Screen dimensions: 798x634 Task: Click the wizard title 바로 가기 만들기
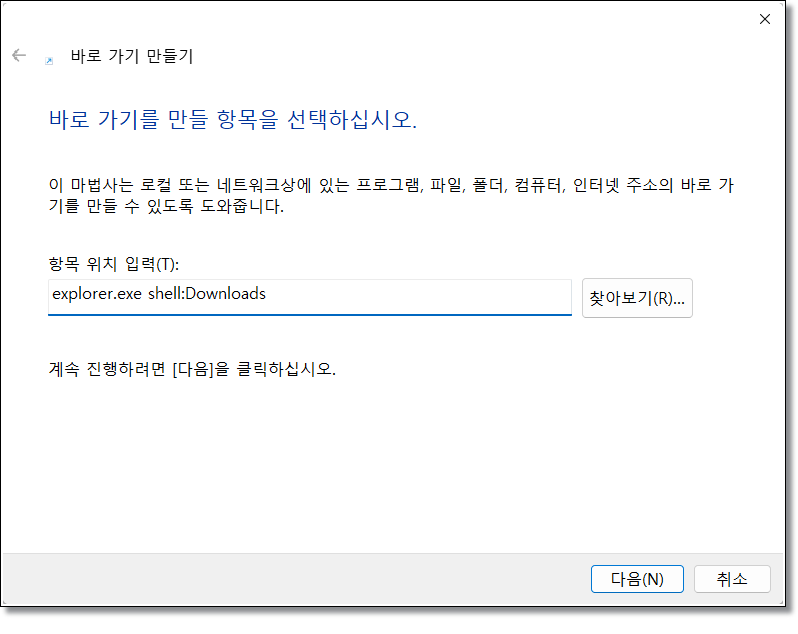(x=132, y=56)
